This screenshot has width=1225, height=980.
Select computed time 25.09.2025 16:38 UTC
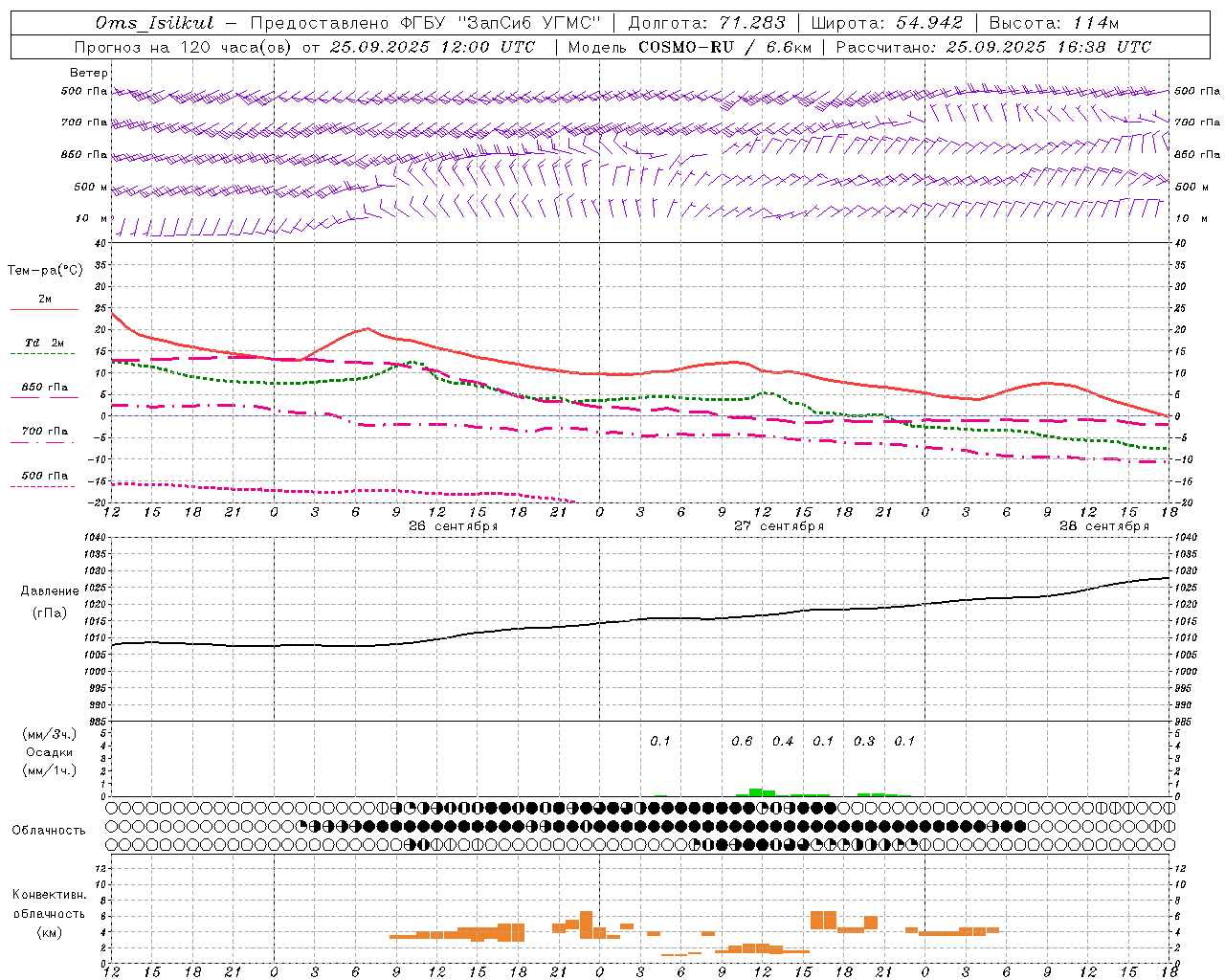click(1048, 47)
